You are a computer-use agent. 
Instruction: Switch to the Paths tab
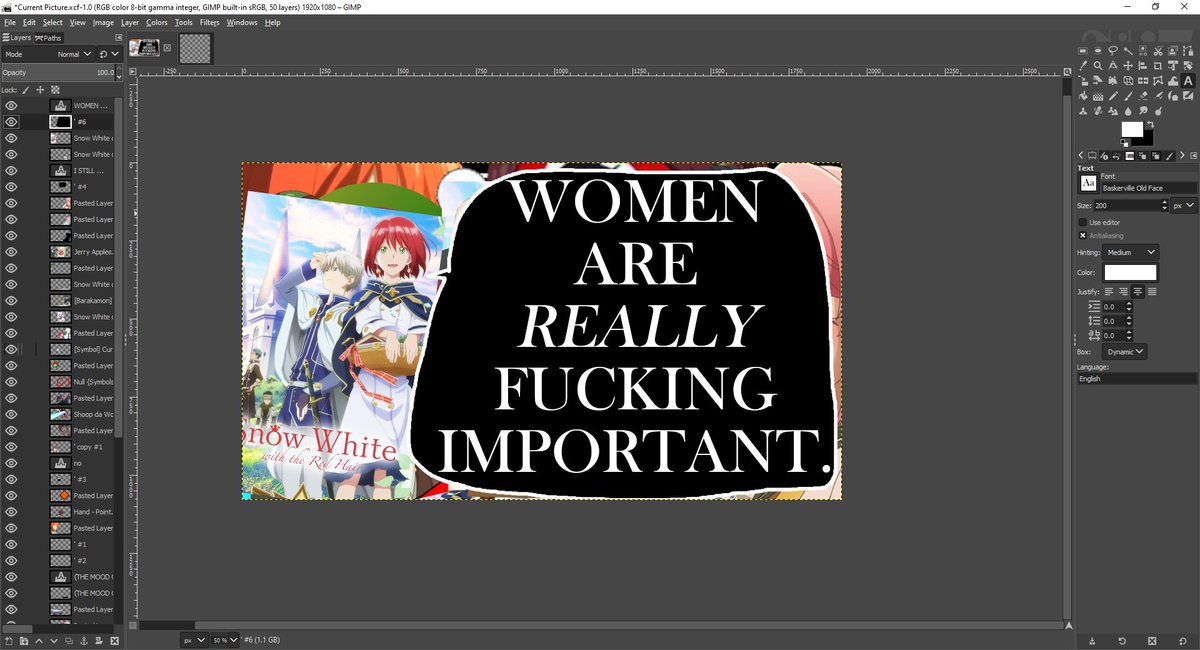(x=49, y=38)
